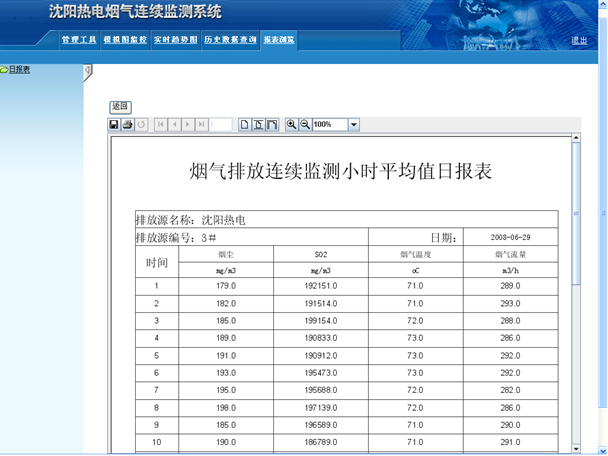
Task: Go to the next report page
Action: point(189,125)
